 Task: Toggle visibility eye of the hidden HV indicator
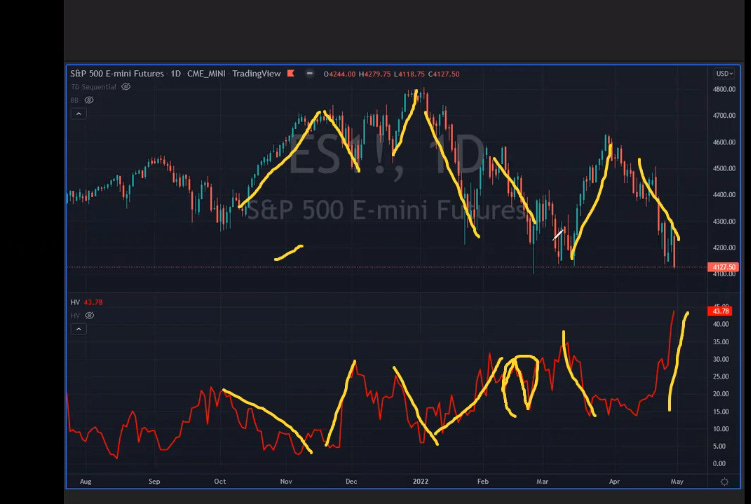click(x=90, y=315)
